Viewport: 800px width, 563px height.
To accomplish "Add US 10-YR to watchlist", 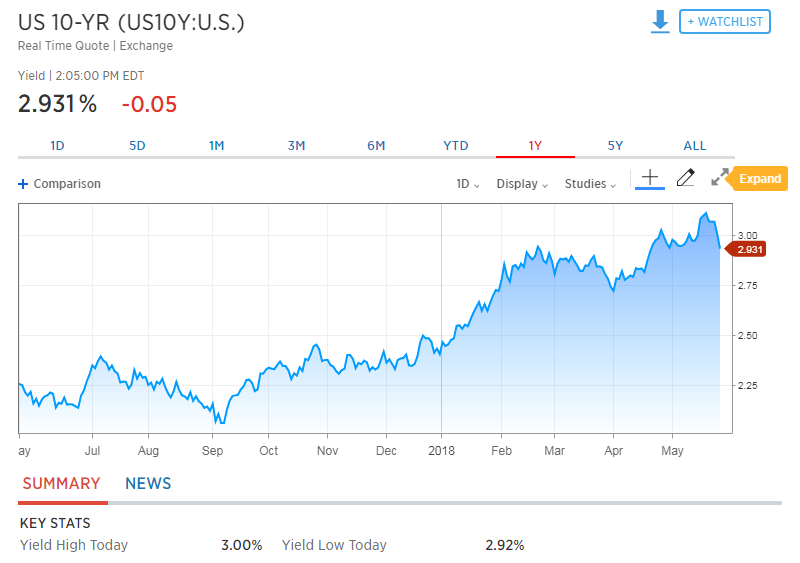I will 725,22.
